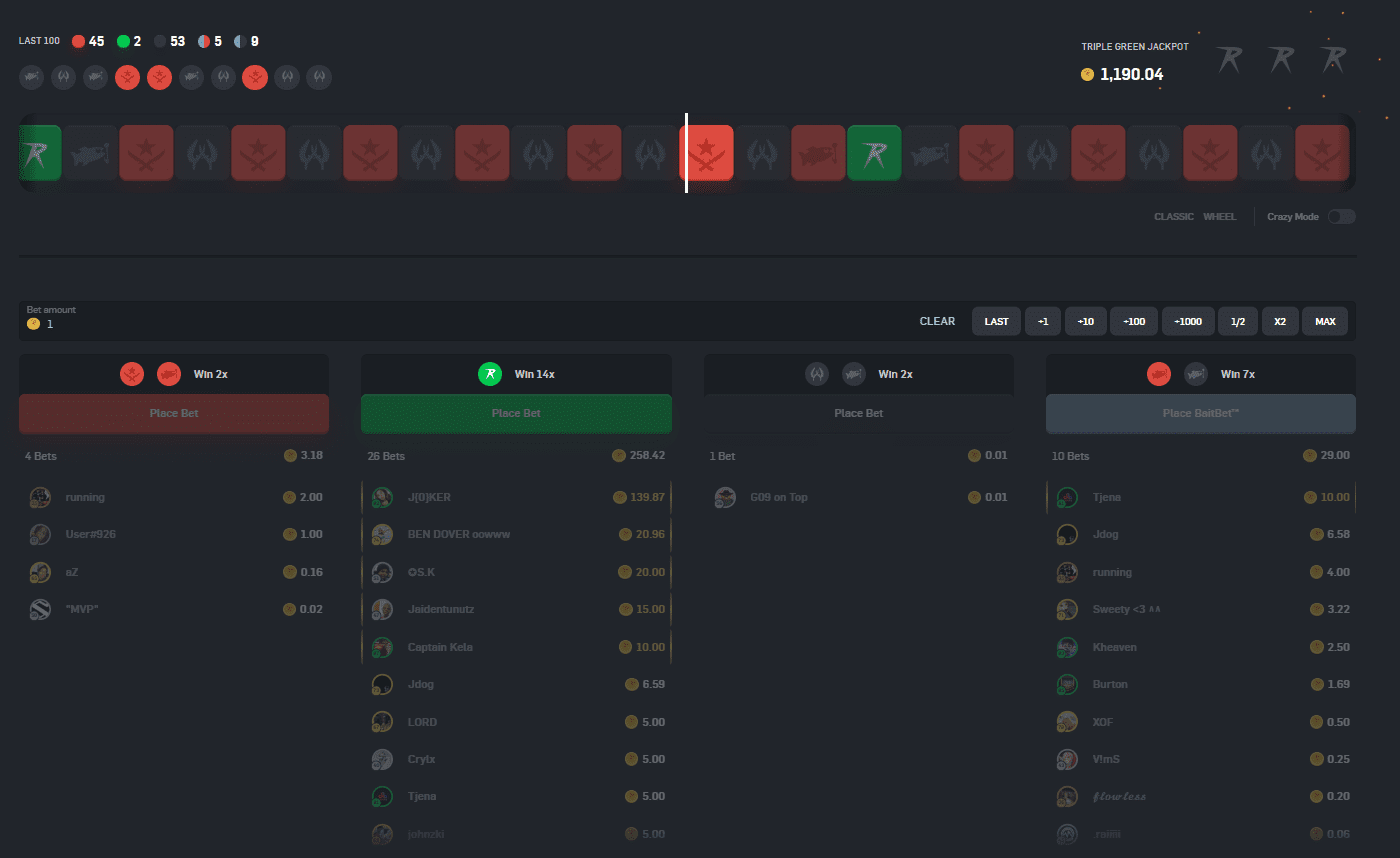The image size is (1400, 858).
Task: Double the bet using X2
Action: tap(1279, 321)
